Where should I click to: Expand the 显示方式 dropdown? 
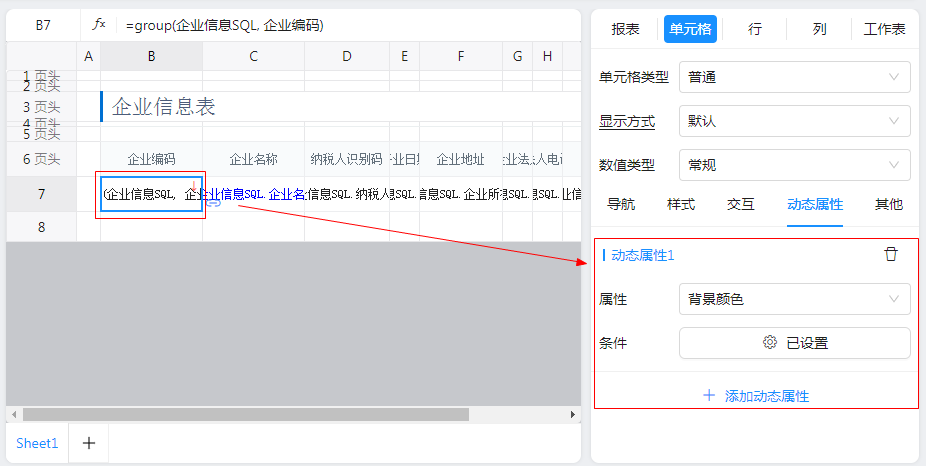(794, 121)
